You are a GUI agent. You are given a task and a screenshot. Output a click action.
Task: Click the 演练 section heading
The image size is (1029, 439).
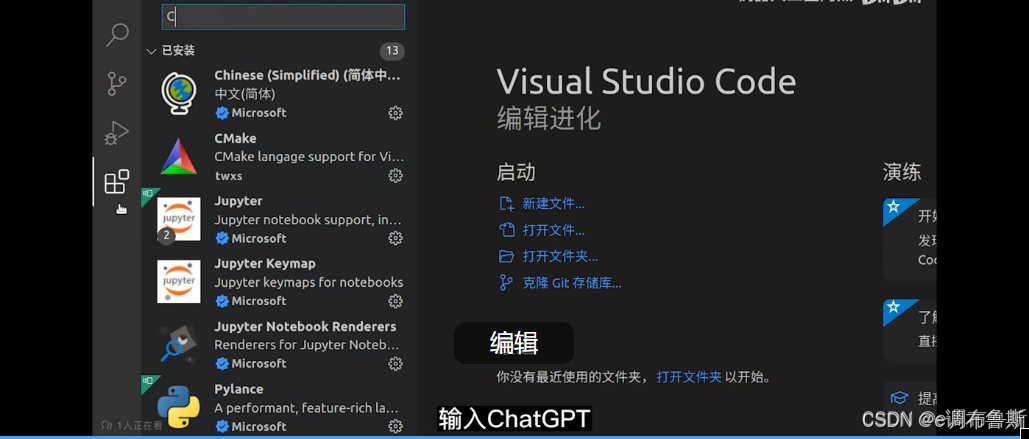coord(902,173)
